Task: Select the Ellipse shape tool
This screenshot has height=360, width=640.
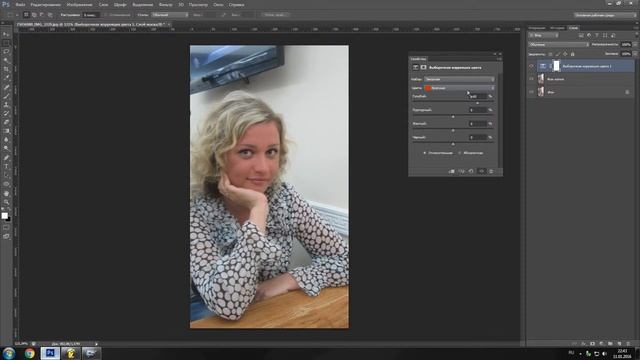Action: click(6, 184)
